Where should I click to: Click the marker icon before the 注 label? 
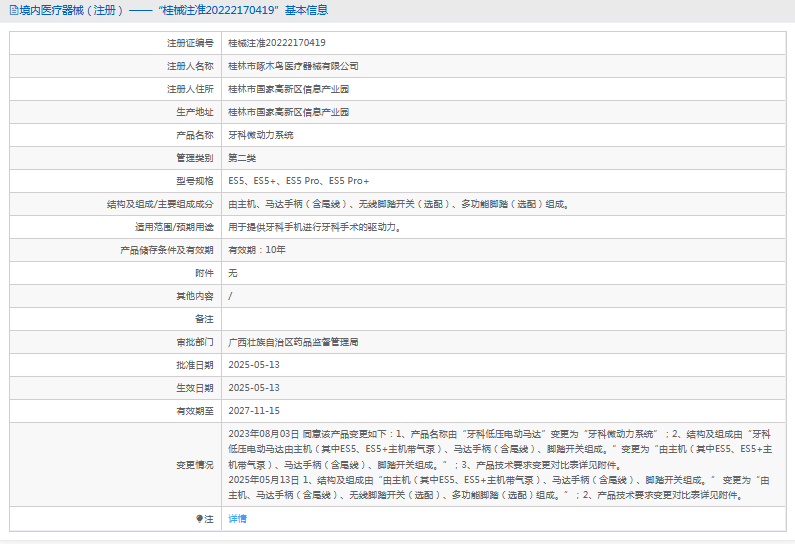(x=199, y=519)
